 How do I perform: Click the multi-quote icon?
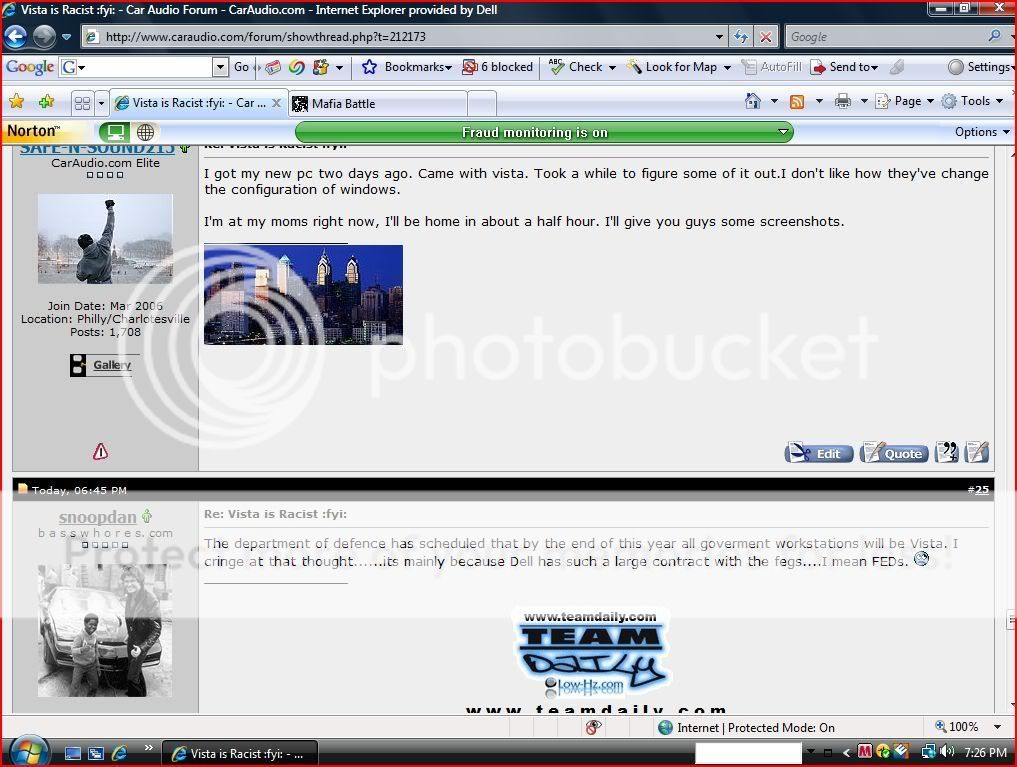point(946,452)
